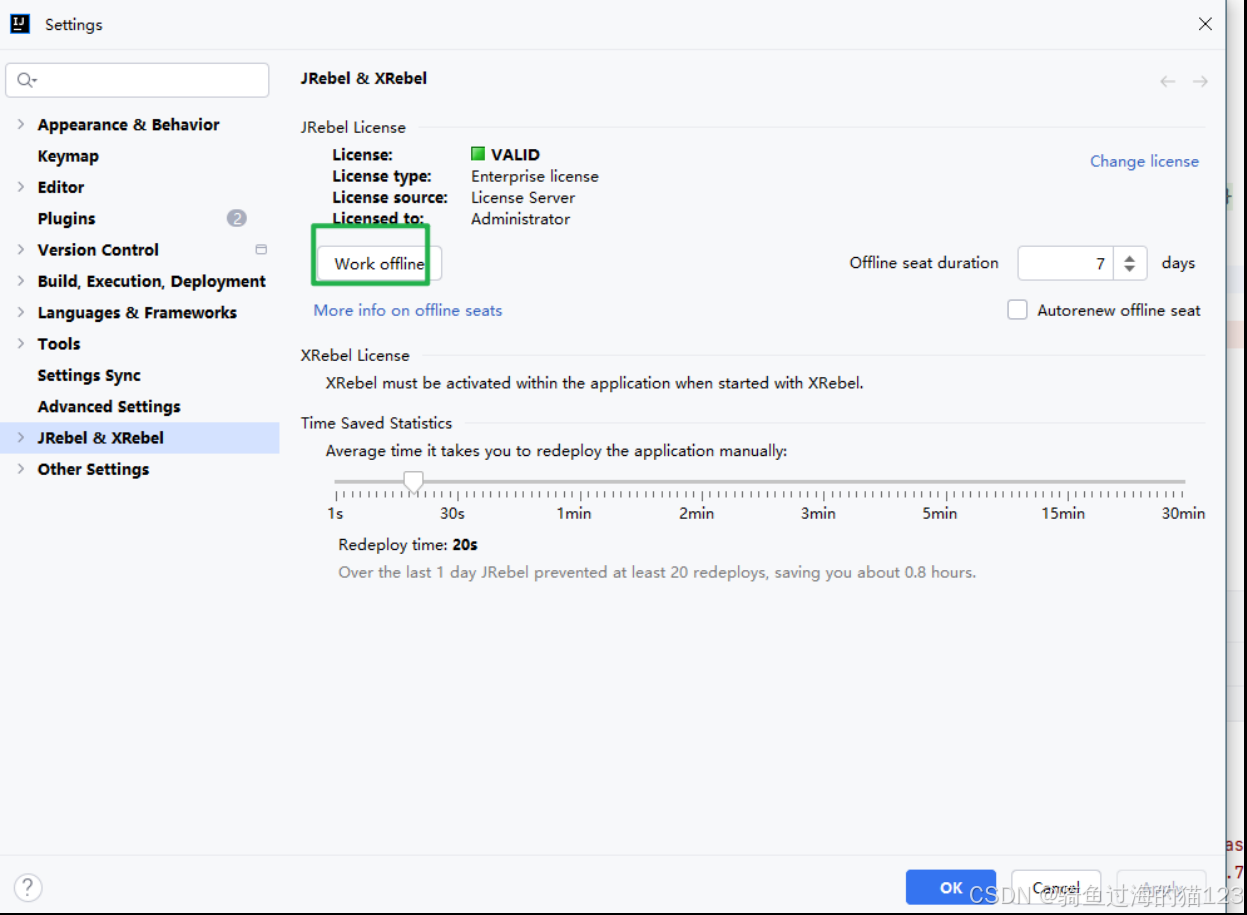Screen dimensions: 1247x915
Task: Click the '30min' slider label
Action: click(x=1183, y=513)
